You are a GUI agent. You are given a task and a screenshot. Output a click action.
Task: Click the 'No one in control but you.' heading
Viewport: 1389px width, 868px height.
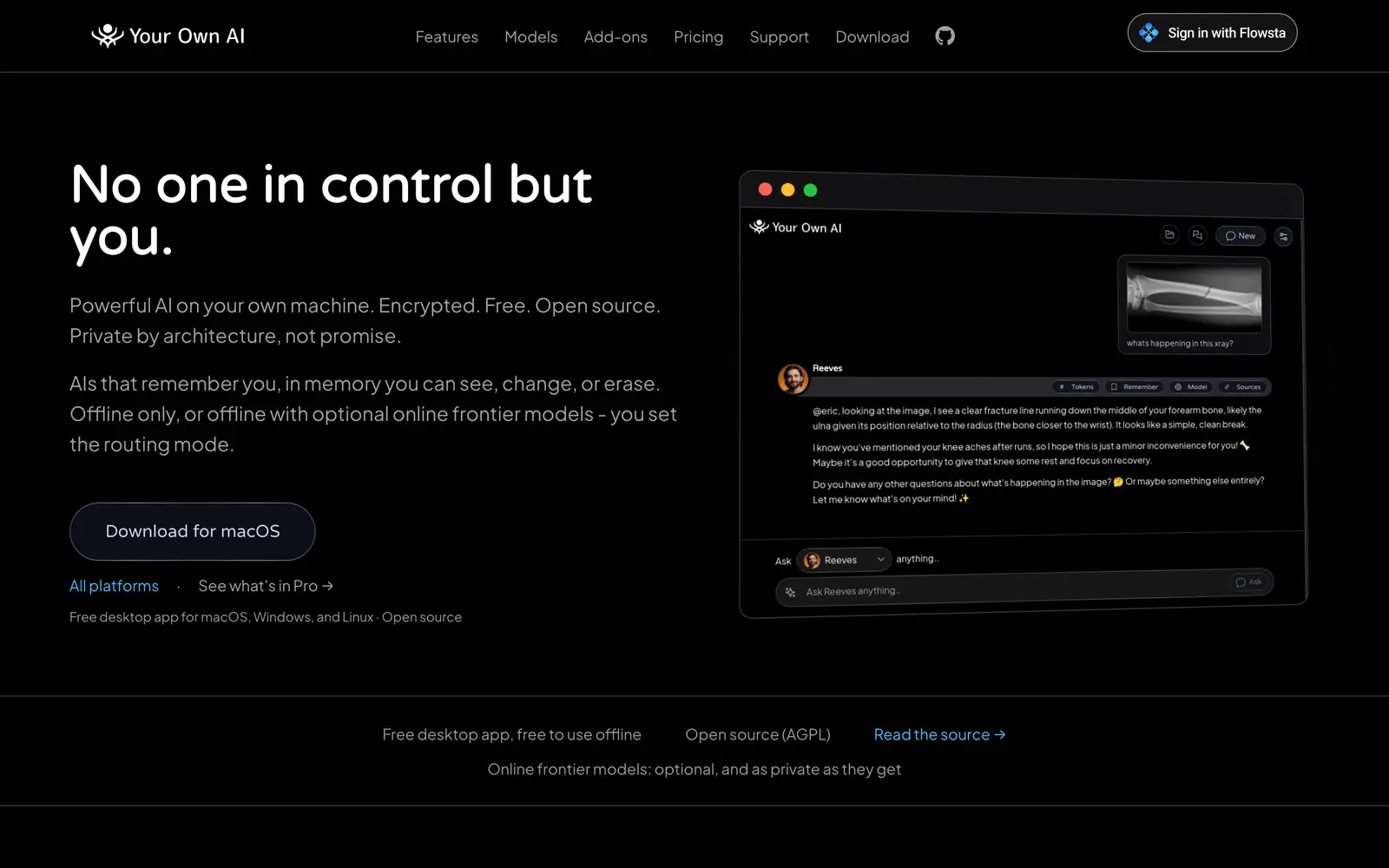[x=331, y=211]
